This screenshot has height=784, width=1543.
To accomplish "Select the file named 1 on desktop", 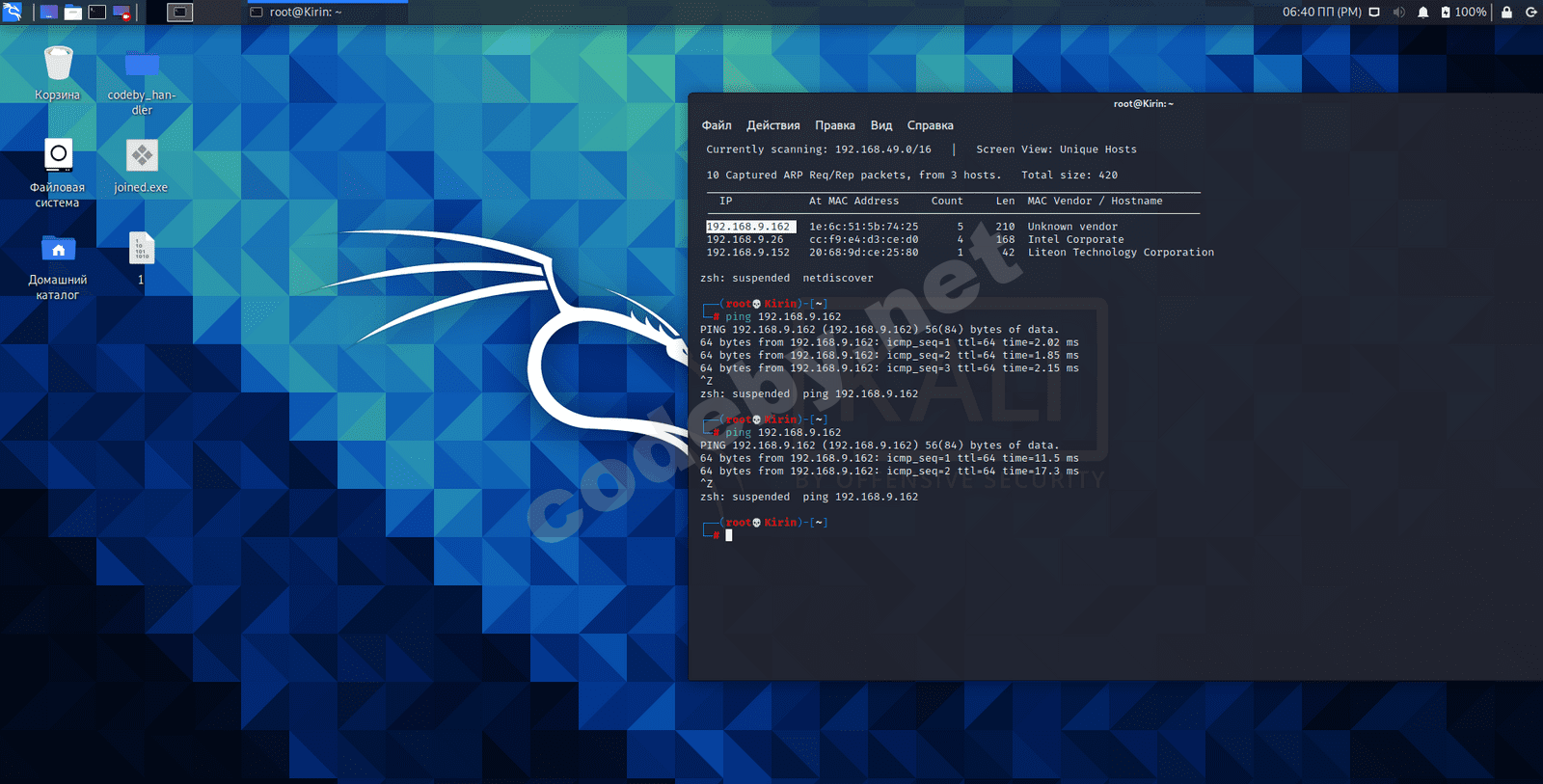I will pos(142,258).
